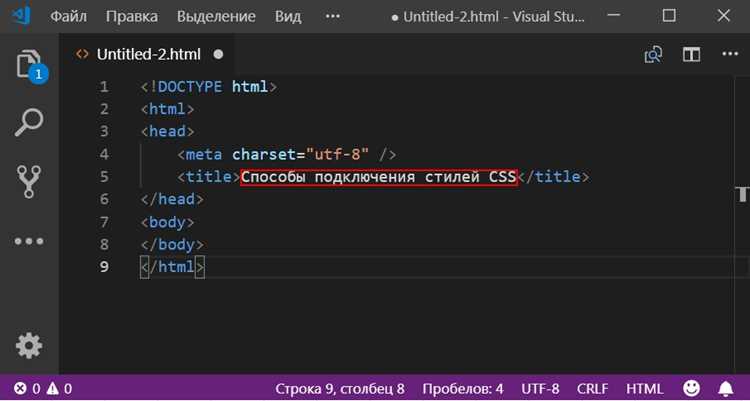Click the warnings count in status bar
Viewport: 750px width, 401px height.
60,388
